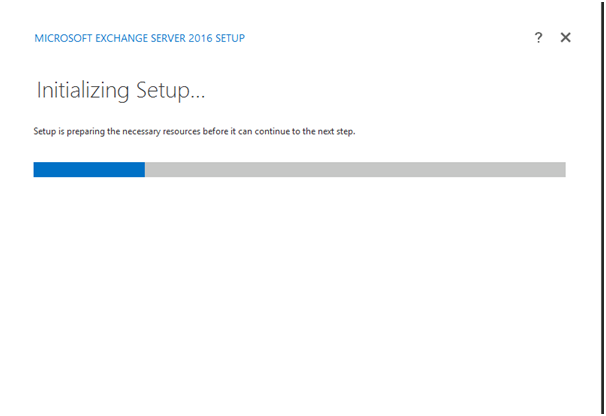Click the Microsoft Exchange Server 2016 Setup title
Viewport: 606px width, 416px height.
click(x=140, y=38)
